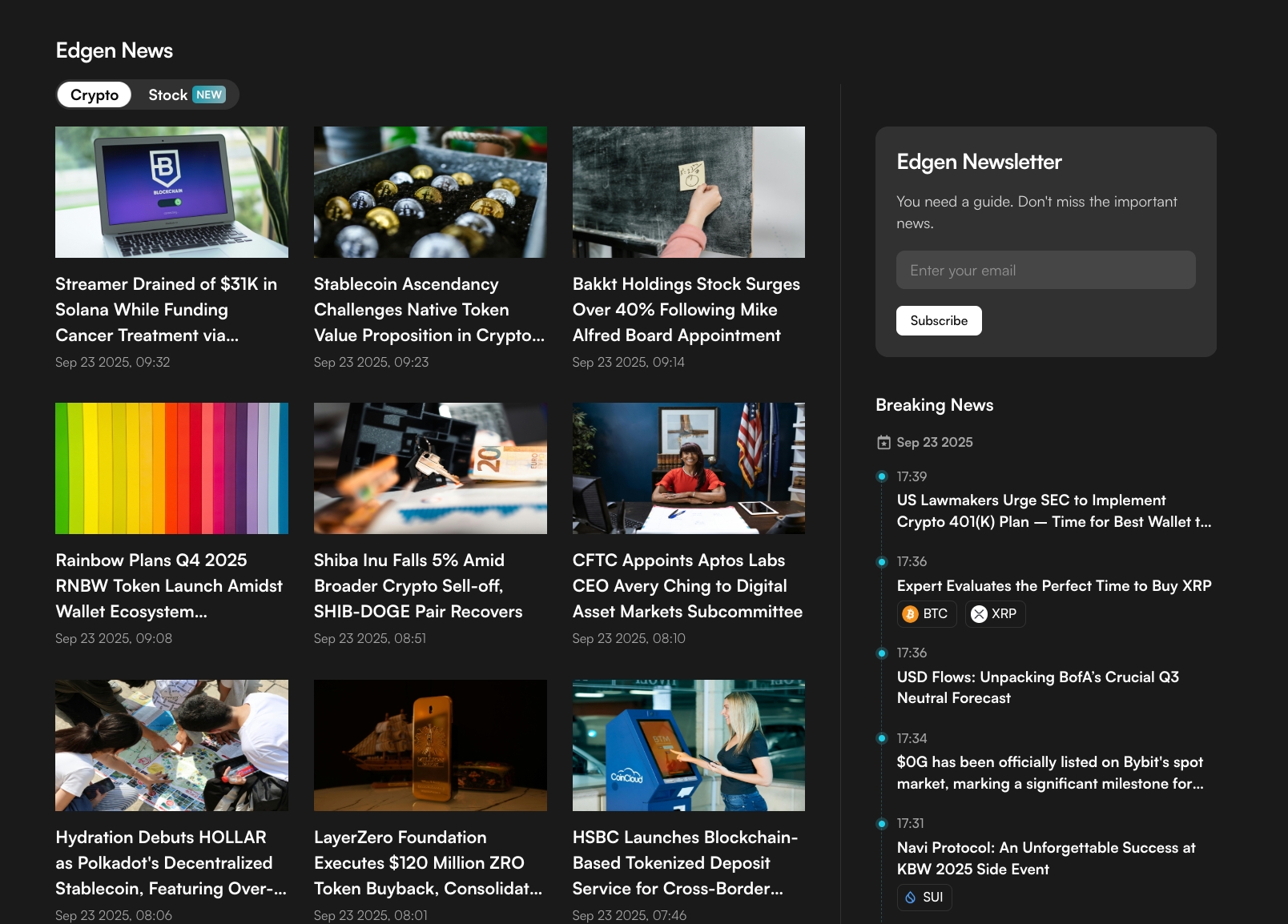Click the Bitcoin coins article thumbnail
The image size is (1288, 924).
pos(430,192)
